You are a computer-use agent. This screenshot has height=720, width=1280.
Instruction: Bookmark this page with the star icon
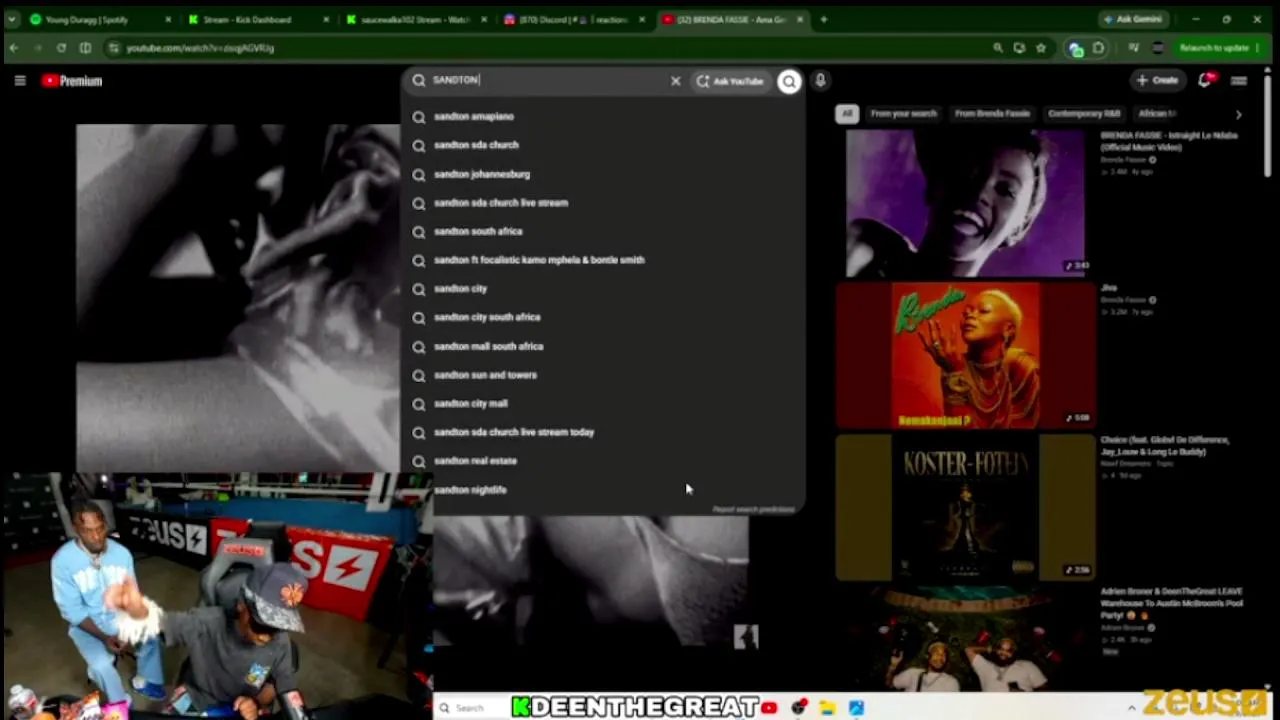coord(1041,48)
